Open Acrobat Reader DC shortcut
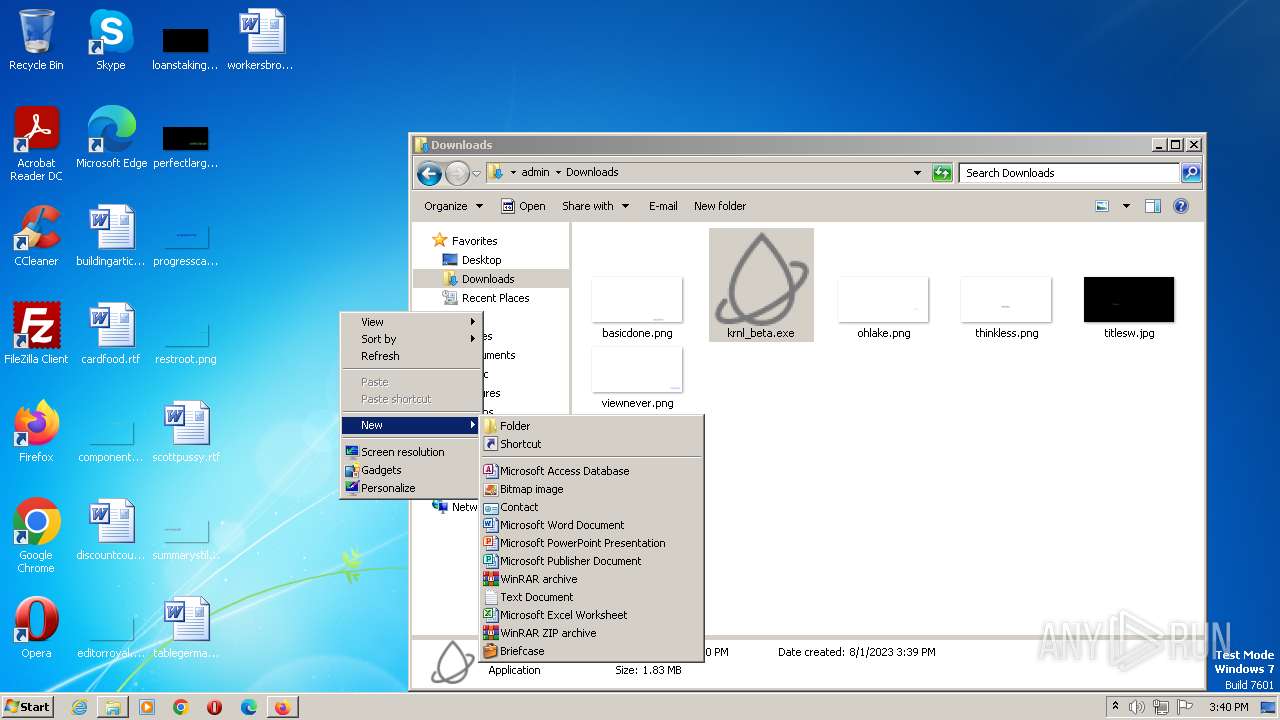 click(x=36, y=143)
